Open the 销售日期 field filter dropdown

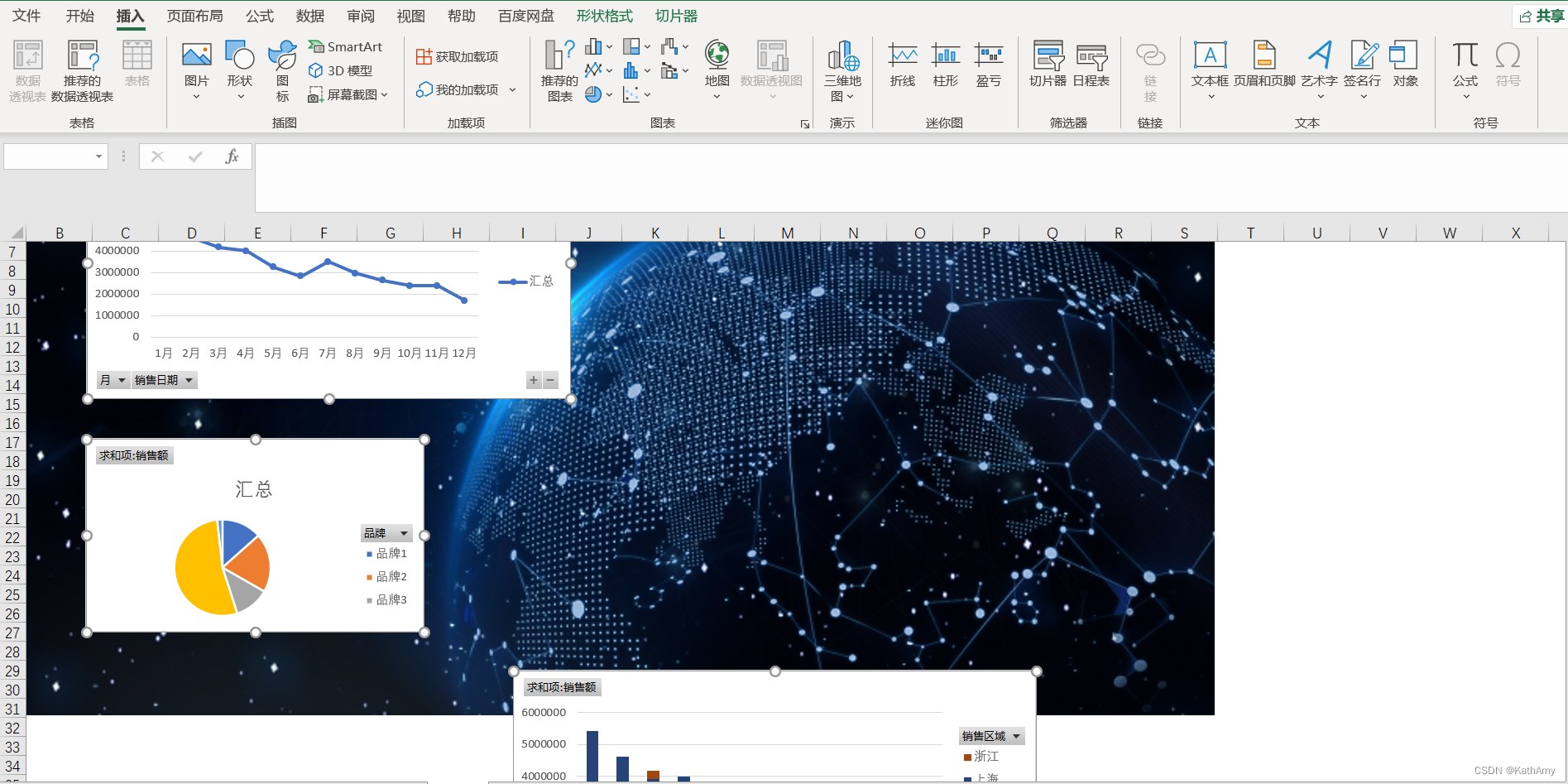(164, 380)
